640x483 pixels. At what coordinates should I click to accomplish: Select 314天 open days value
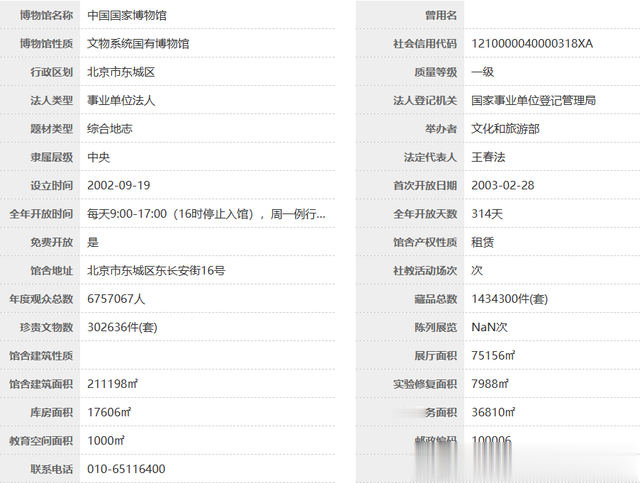click(487, 214)
